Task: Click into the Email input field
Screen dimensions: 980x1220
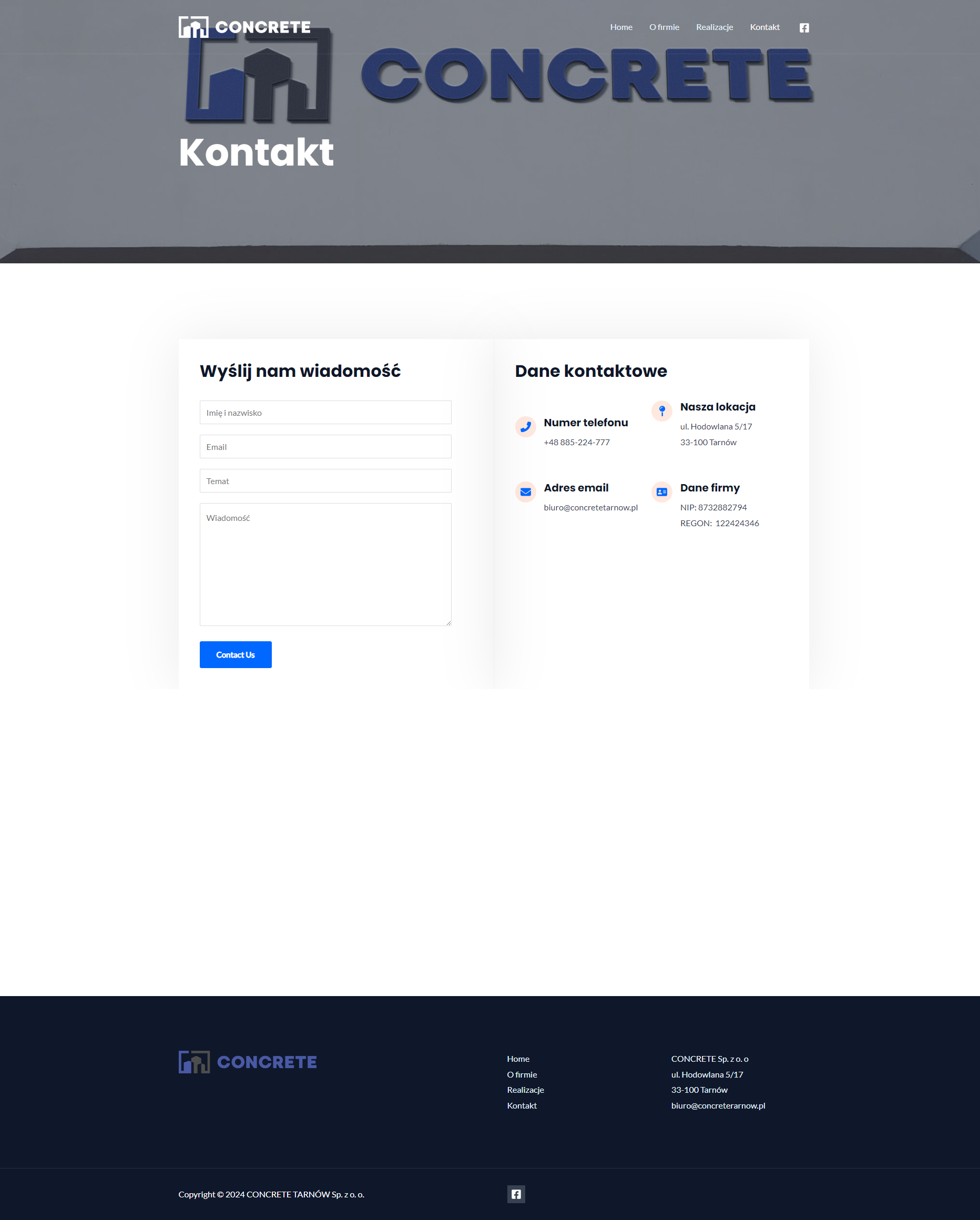Action: coord(325,446)
